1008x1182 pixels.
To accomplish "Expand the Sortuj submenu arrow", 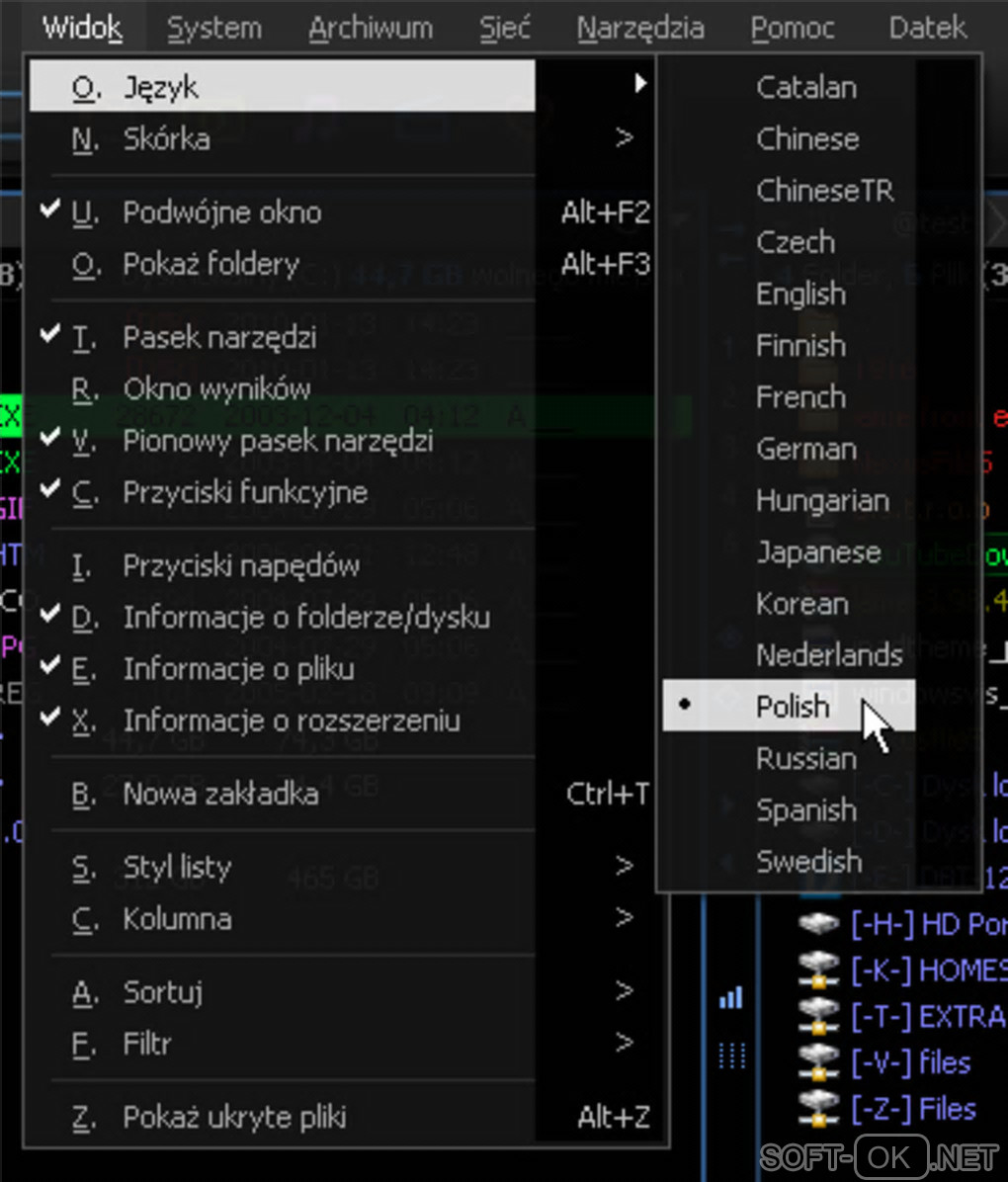I will (624, 990).
